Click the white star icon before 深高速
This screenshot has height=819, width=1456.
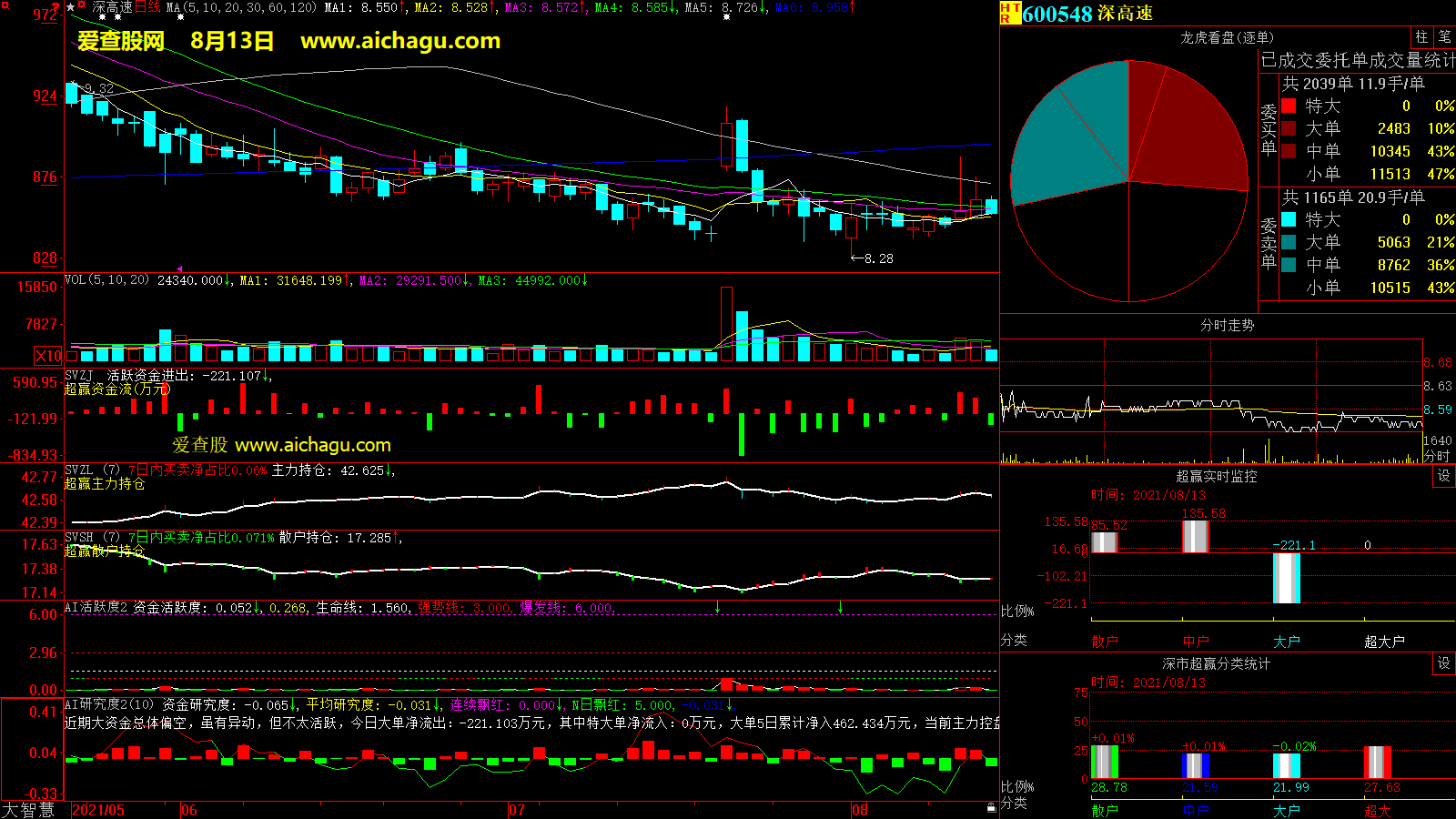coord(71,7)
